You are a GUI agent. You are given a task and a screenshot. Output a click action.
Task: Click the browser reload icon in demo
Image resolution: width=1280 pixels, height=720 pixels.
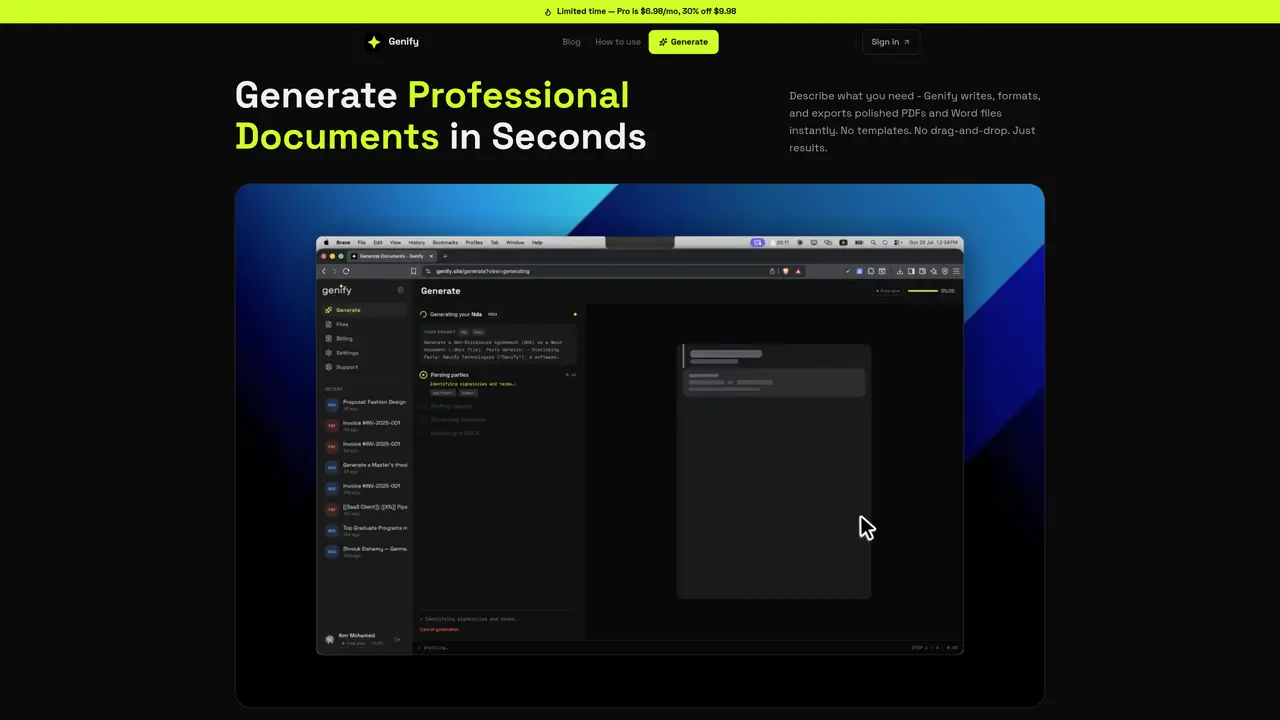point(346,271)
